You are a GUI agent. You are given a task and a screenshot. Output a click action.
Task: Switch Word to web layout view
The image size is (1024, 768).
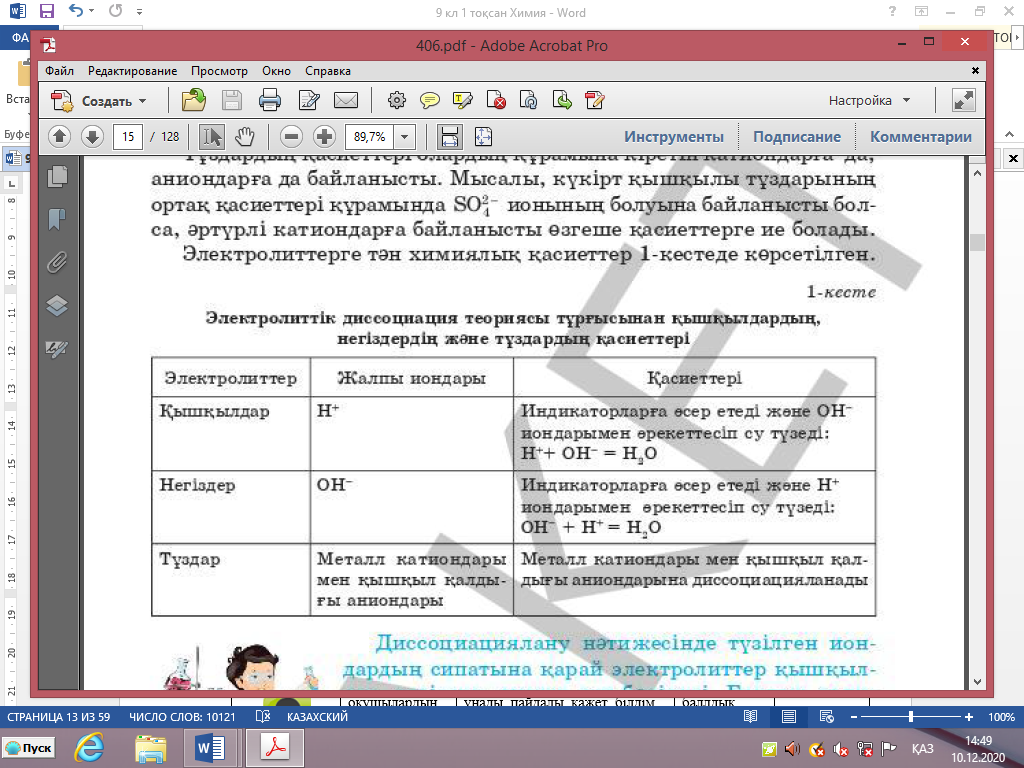pyautogui.click(x=826, y=716)
